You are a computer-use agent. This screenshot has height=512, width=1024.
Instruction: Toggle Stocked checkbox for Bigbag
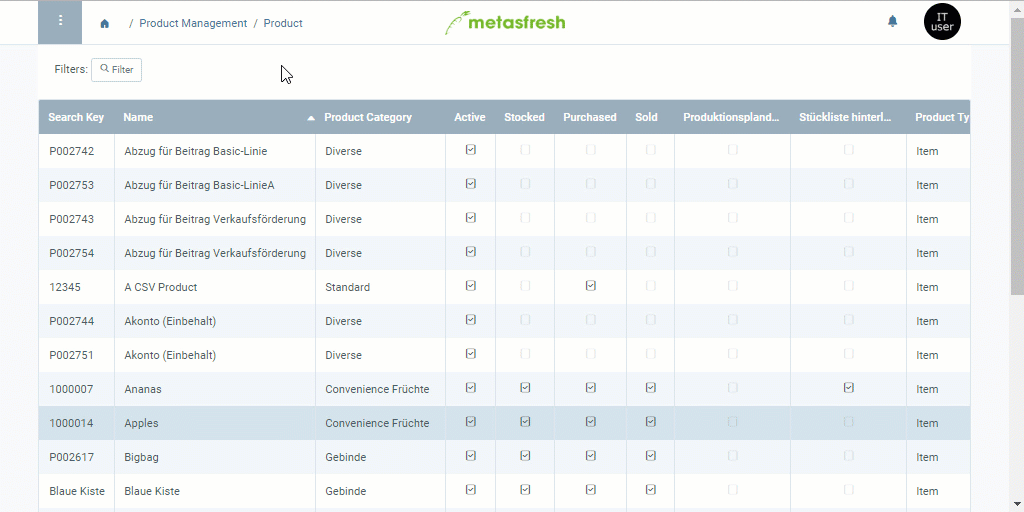(x=525, y=456)
